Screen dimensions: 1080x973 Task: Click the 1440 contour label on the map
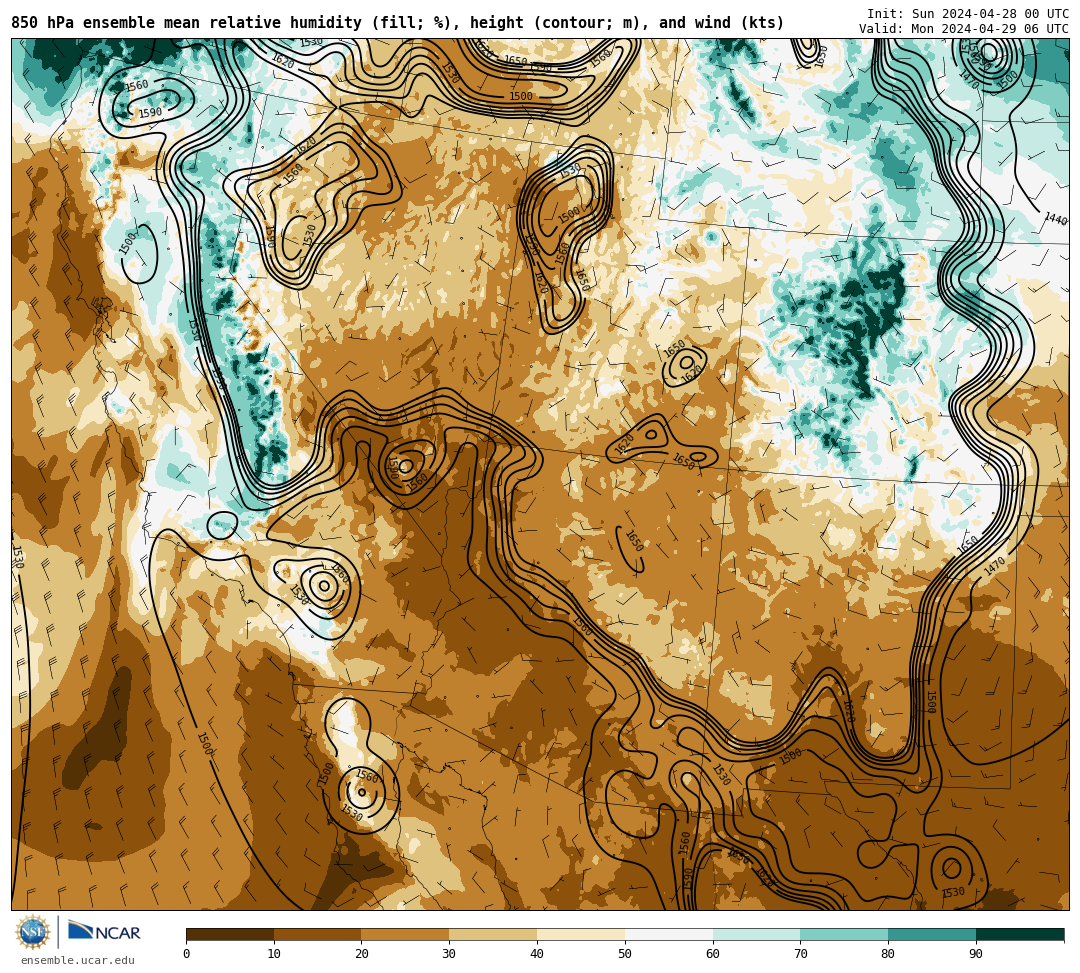point(1055,220)
